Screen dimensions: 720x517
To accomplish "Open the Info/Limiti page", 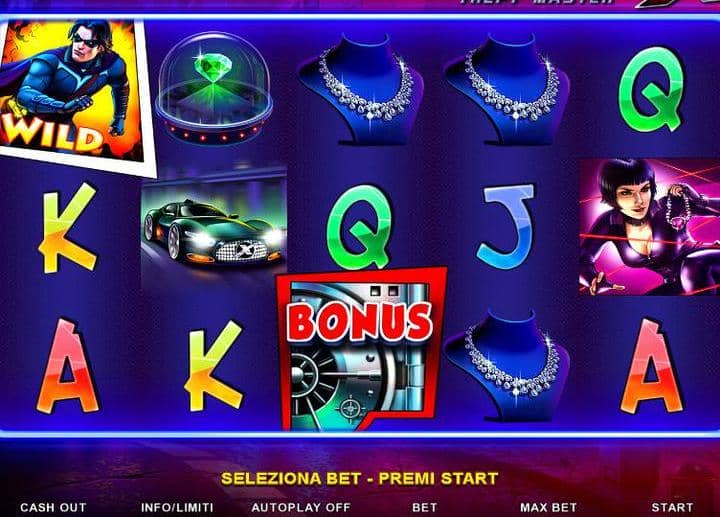I will coord(177,507).
